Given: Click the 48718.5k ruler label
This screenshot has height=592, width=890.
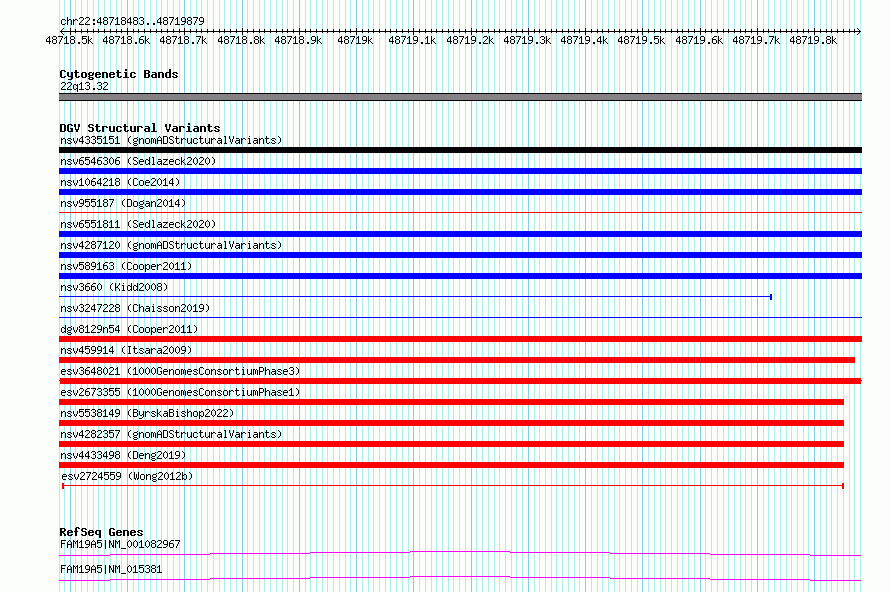Looking at the screenshot, I should (69, 40).
